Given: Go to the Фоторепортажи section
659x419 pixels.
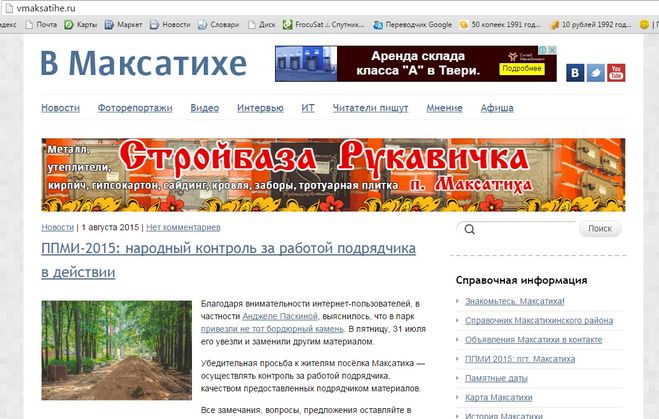Looking at the screenshot, I should (135, 108).
